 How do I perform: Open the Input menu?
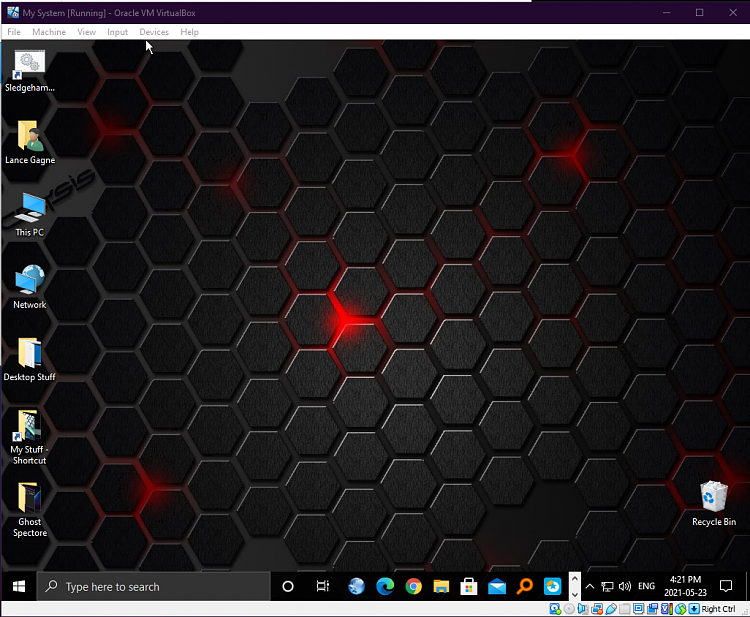tap(117, 32)
